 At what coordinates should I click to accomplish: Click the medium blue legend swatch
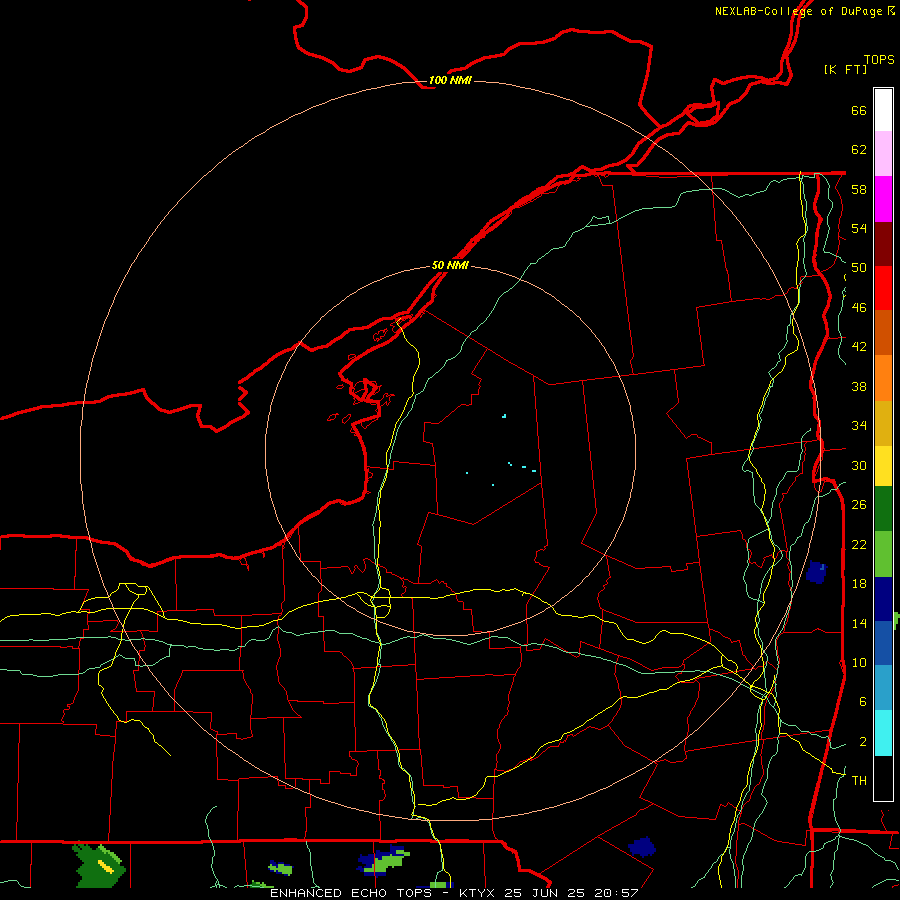(883, 643)
